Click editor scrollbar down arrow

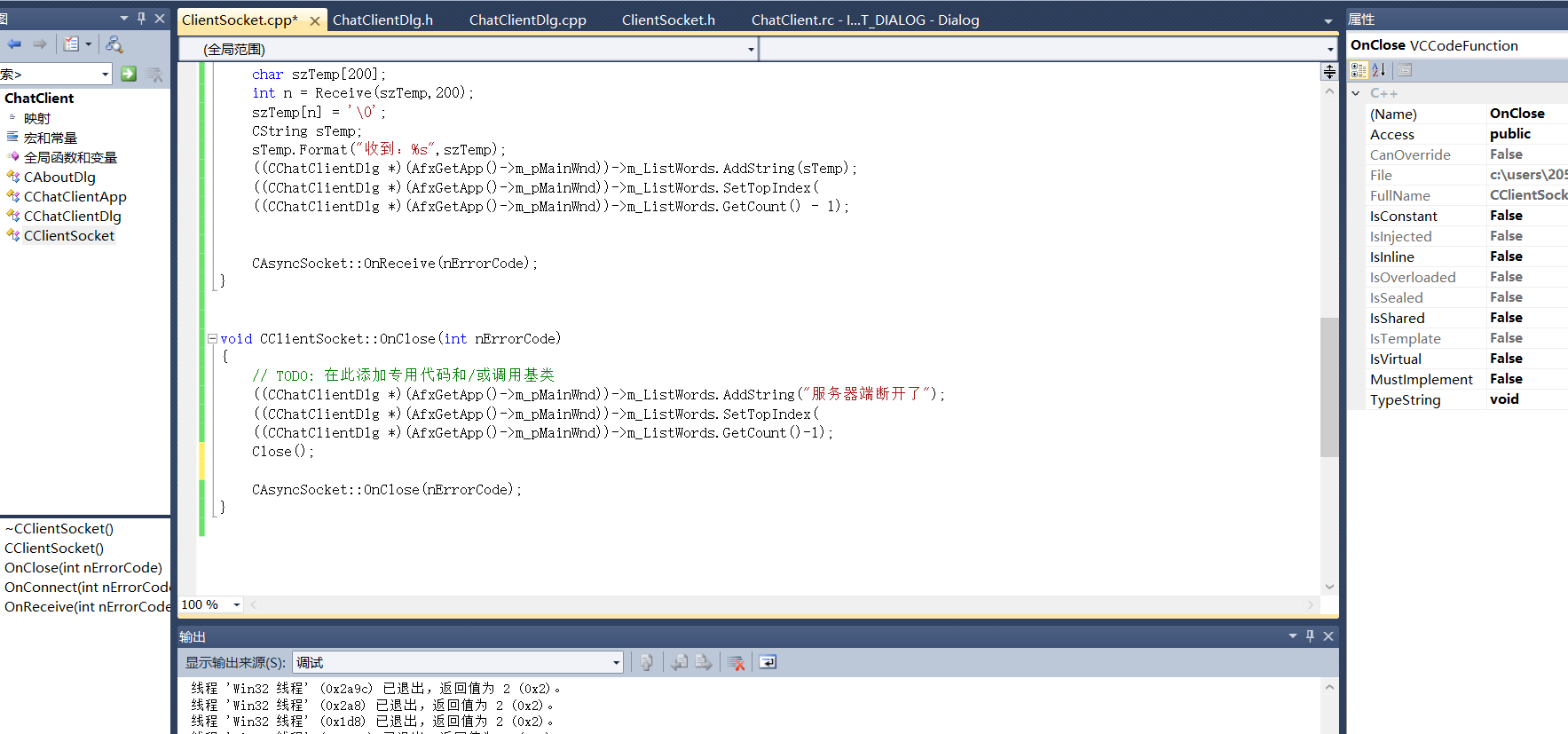(x=1329, y=586)
